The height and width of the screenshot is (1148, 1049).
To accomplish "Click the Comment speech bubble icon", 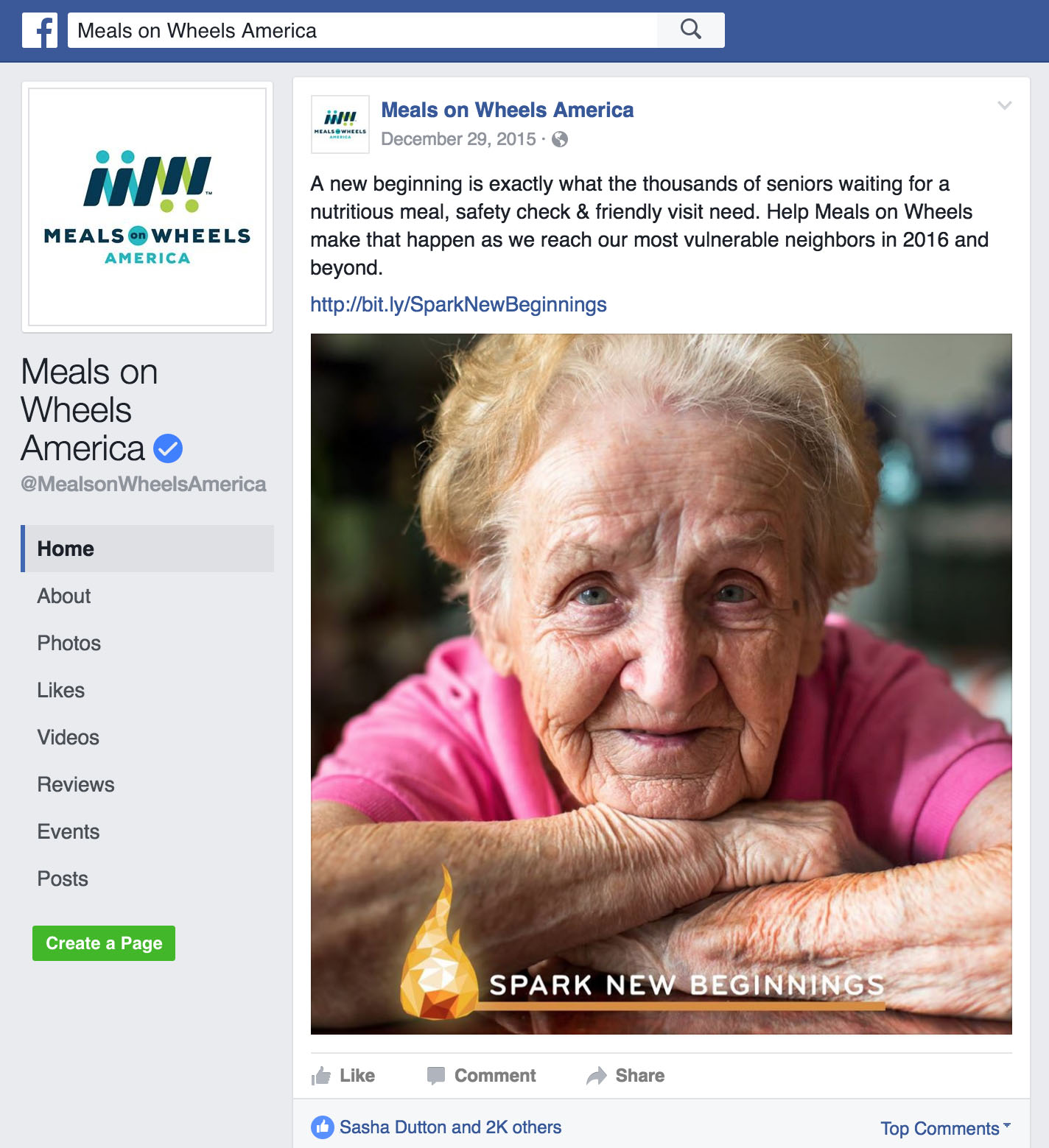I will (x=436, y=1076).
